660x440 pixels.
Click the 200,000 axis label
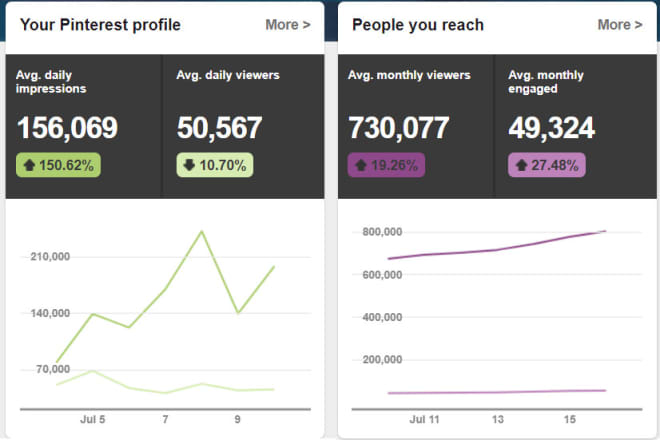pyautogui.click(x=382, y=360)
